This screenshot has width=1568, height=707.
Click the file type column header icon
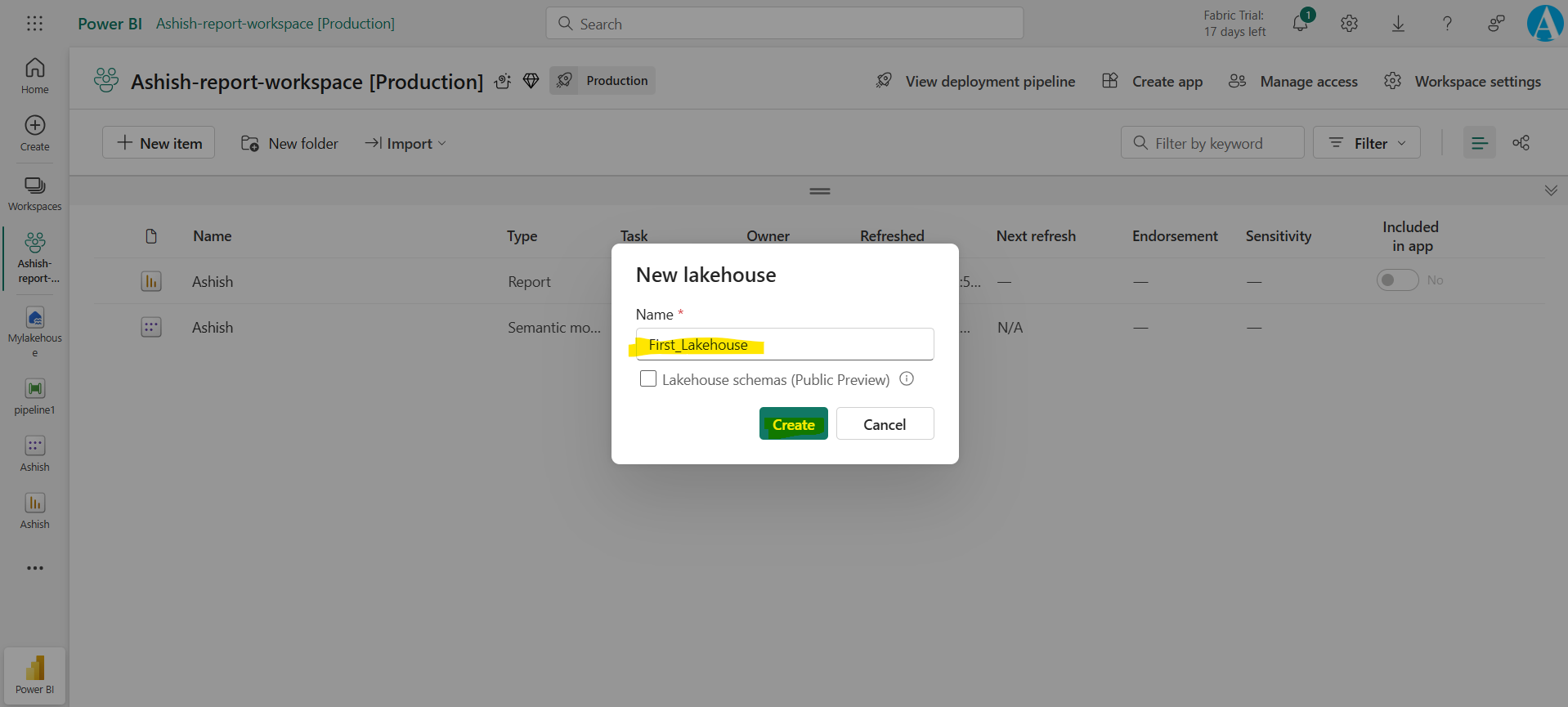151,236
